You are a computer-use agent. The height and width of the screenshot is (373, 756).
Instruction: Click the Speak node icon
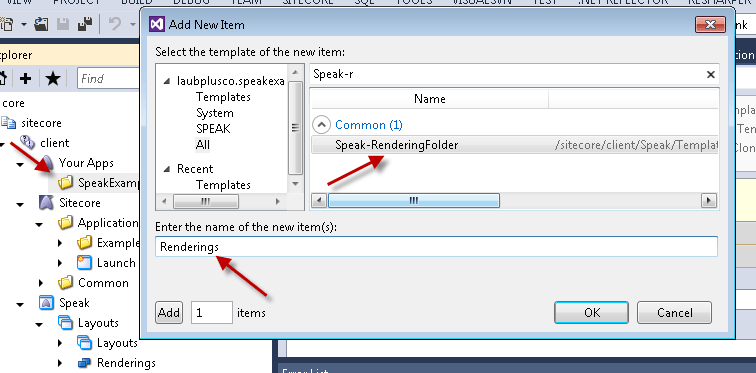pos(46,303)
